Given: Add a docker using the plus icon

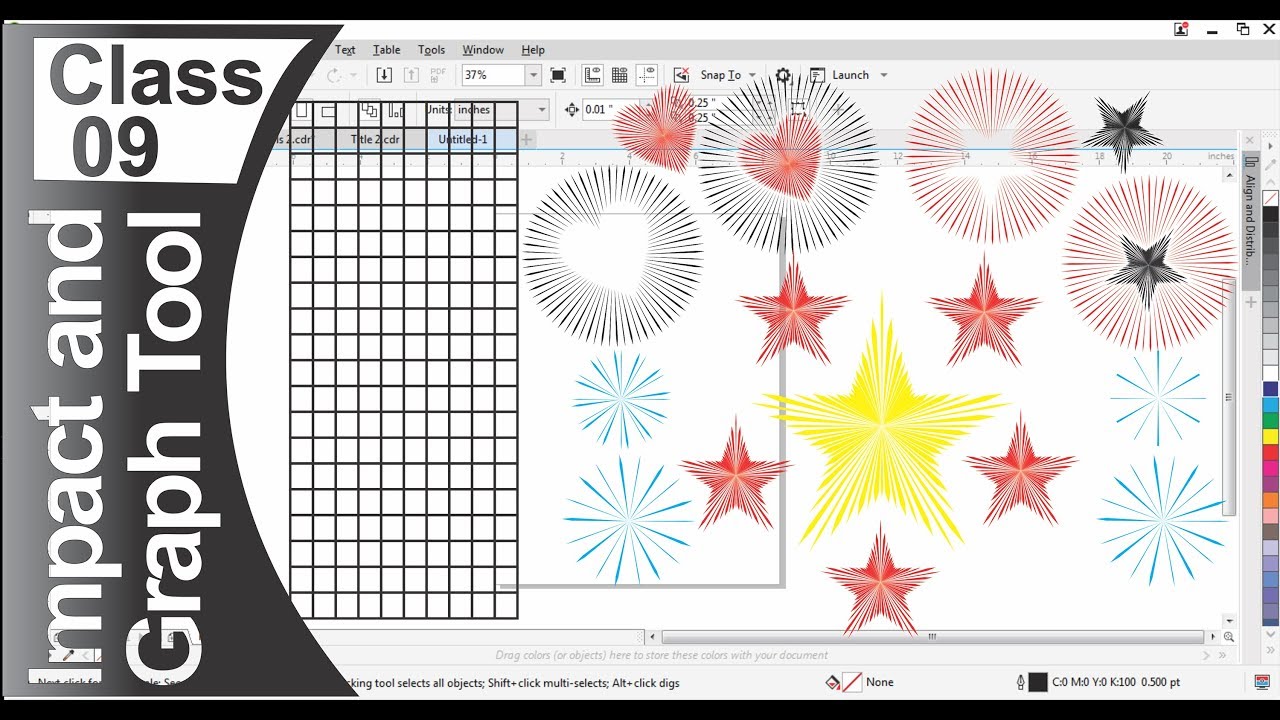Looking at the screenshot, I should pos(1250,301).
